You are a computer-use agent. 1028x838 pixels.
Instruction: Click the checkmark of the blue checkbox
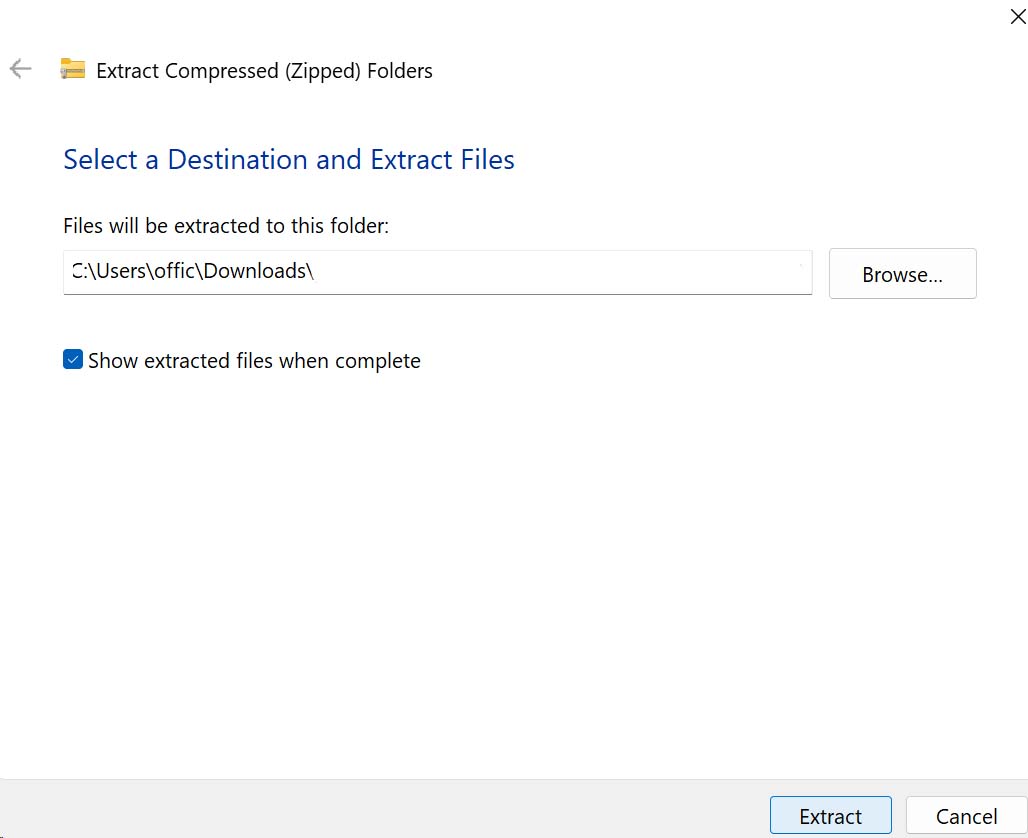[x=73, y=360]
